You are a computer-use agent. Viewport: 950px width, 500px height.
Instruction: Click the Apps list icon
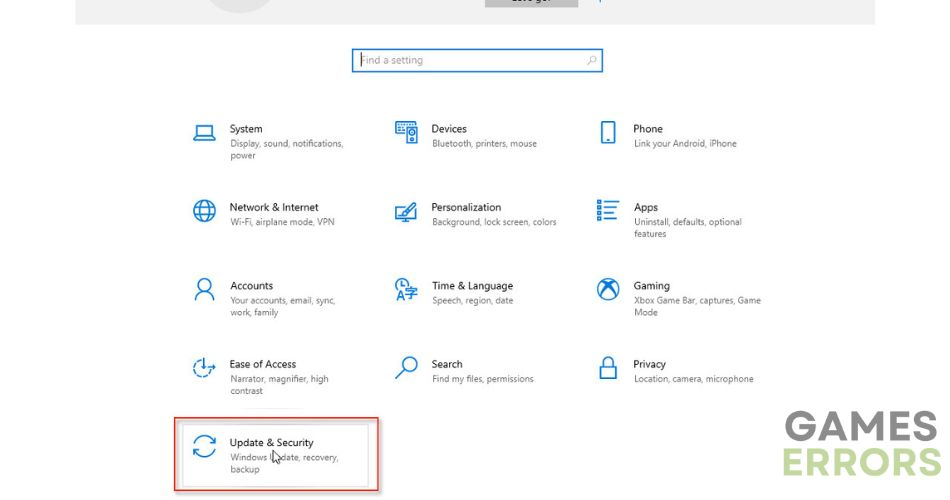[x=608, y=211]
